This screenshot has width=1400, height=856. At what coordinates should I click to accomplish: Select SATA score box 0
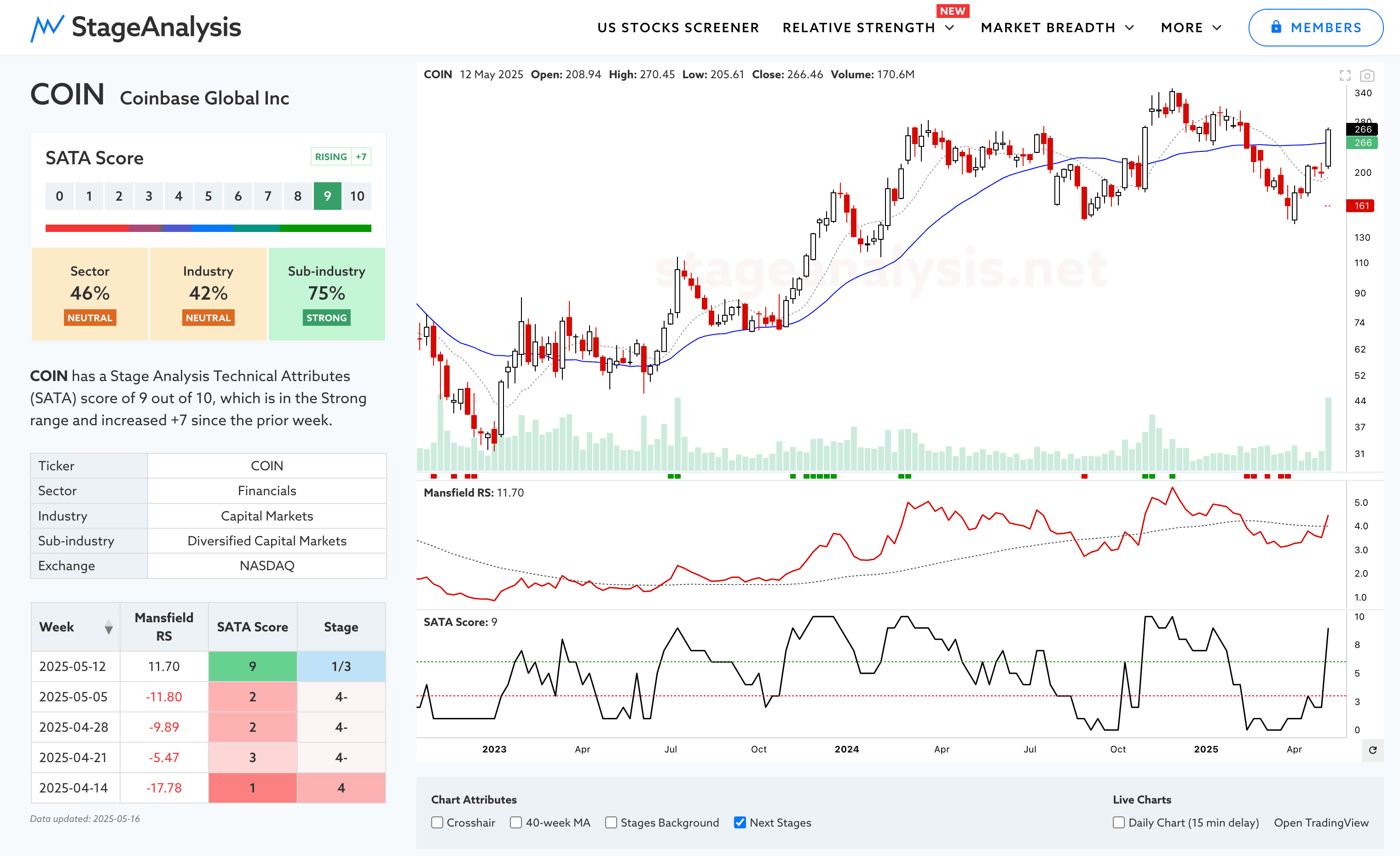click(59, 196)
